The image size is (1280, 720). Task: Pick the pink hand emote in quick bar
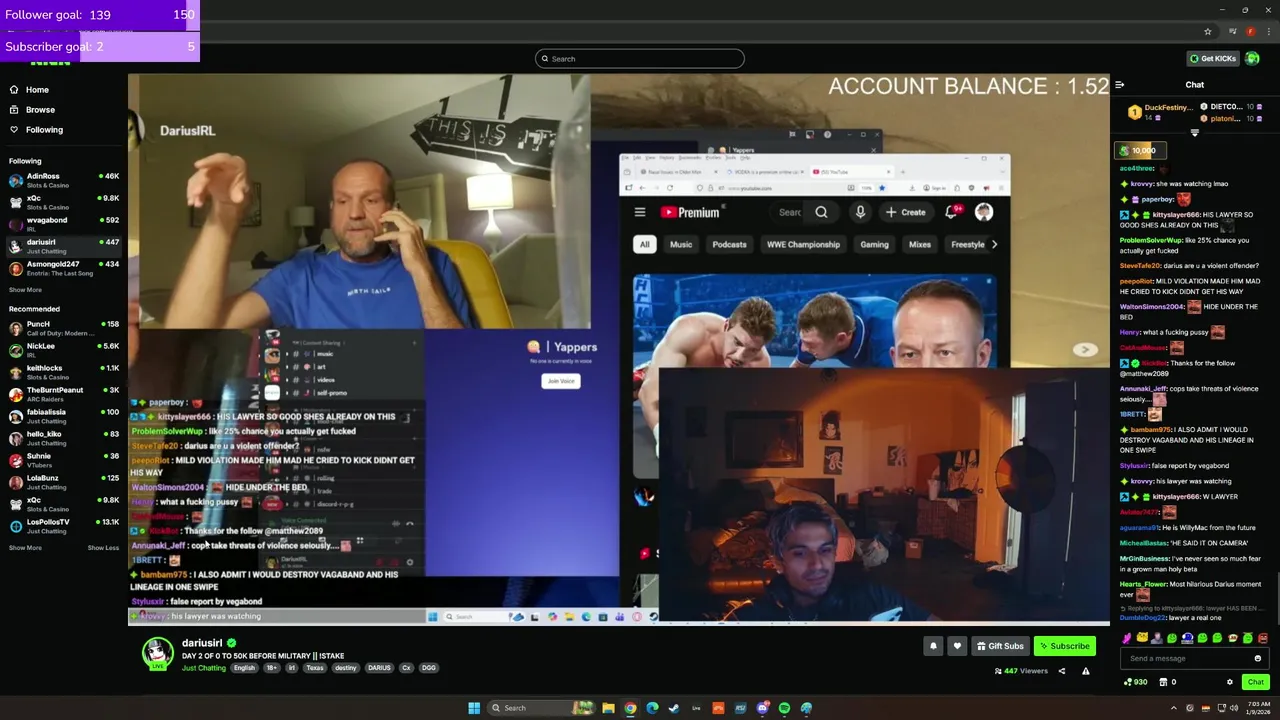click(x=1127, y=639)
